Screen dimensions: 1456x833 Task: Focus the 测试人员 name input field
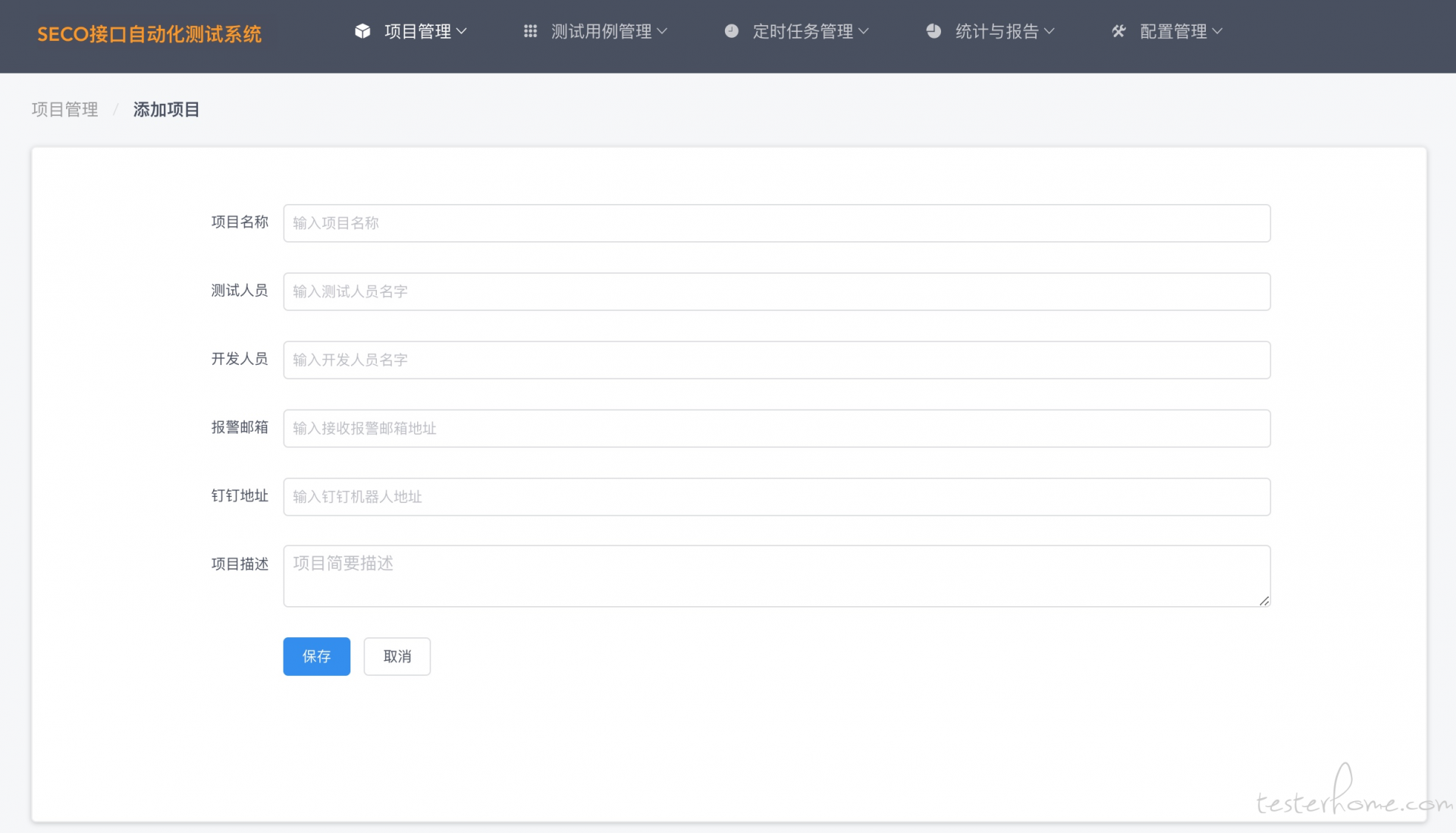tap(777, 291)
